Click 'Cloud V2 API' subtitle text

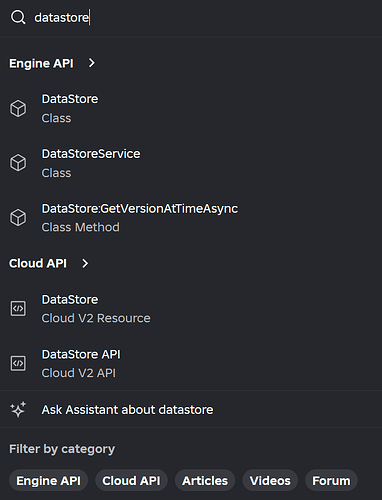coord(79,373)
